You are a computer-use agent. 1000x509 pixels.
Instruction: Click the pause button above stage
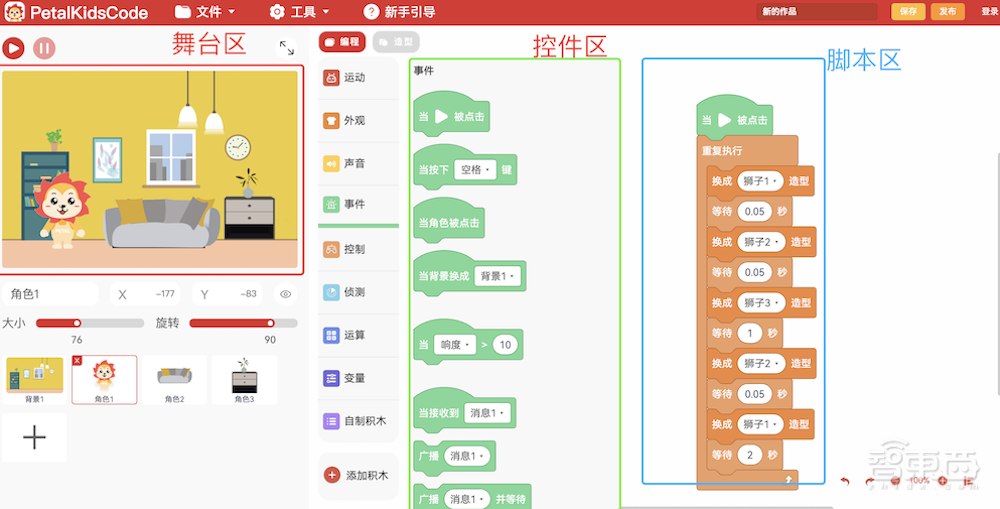point(44,48)
